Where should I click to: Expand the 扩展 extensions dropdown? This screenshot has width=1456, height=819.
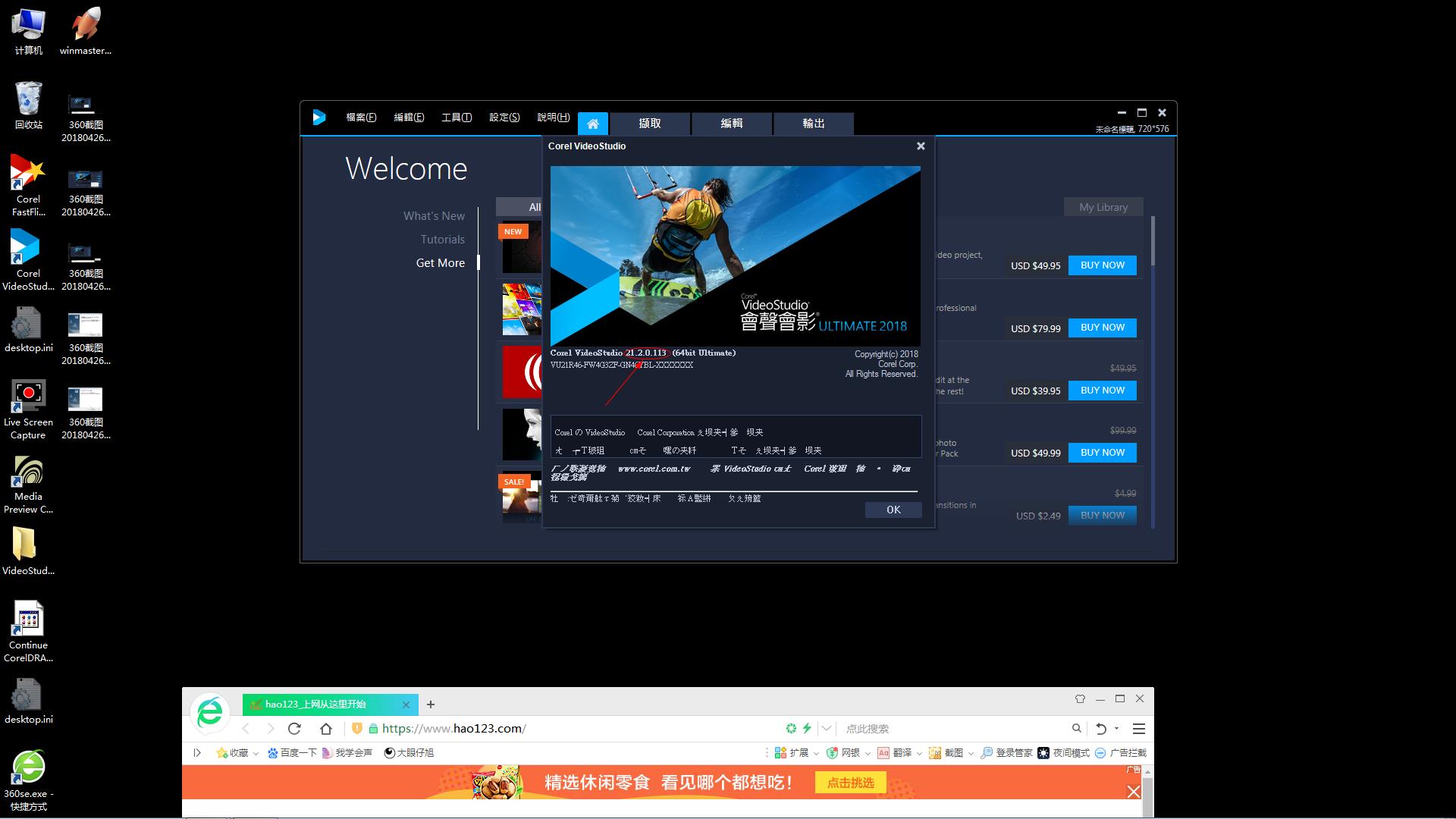[x=816, y=754]
